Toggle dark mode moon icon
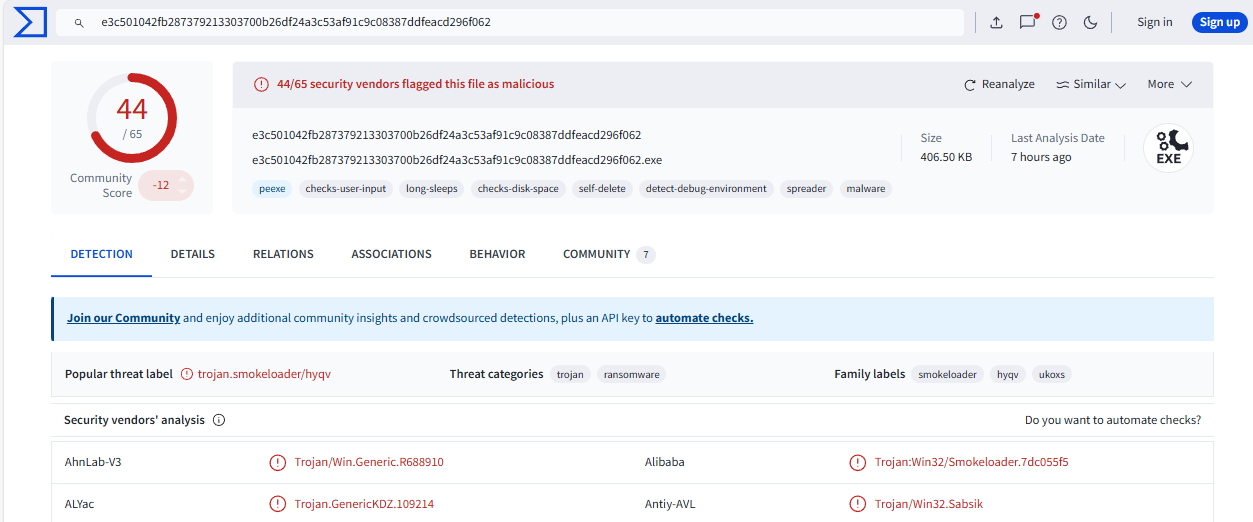The image size is (1253, 522). pos(1090,22)
